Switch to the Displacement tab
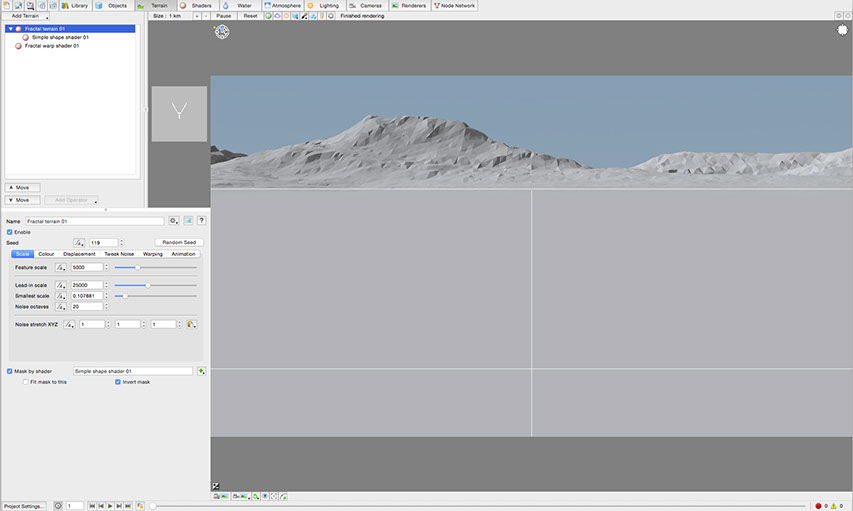Viewport: 853px width, 511px height. pyautogui.click(x=79, y=254)
